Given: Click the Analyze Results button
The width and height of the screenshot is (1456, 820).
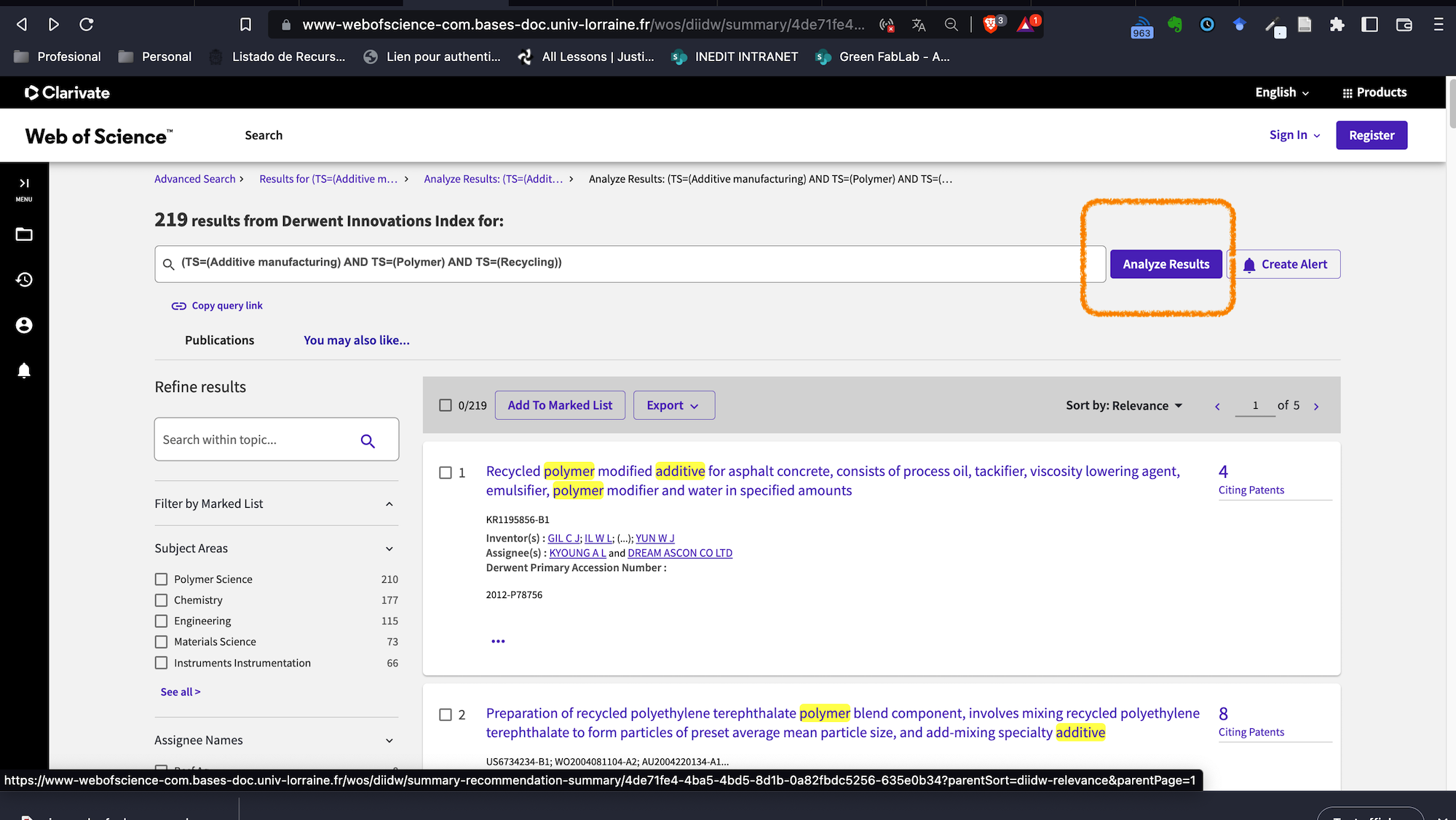Looking at the screenshot, I should 1166,264.
